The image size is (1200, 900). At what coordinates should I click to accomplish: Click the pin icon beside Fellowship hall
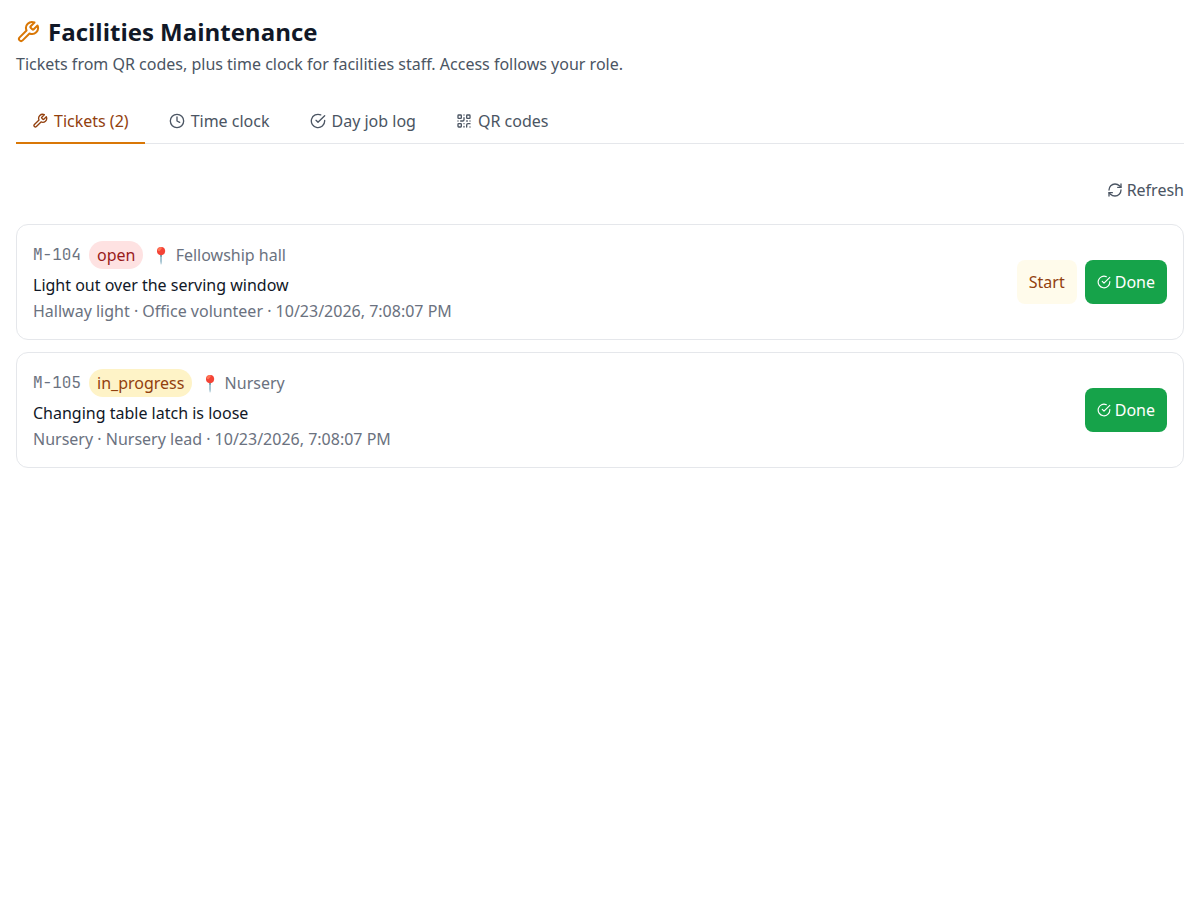point(161,255)
